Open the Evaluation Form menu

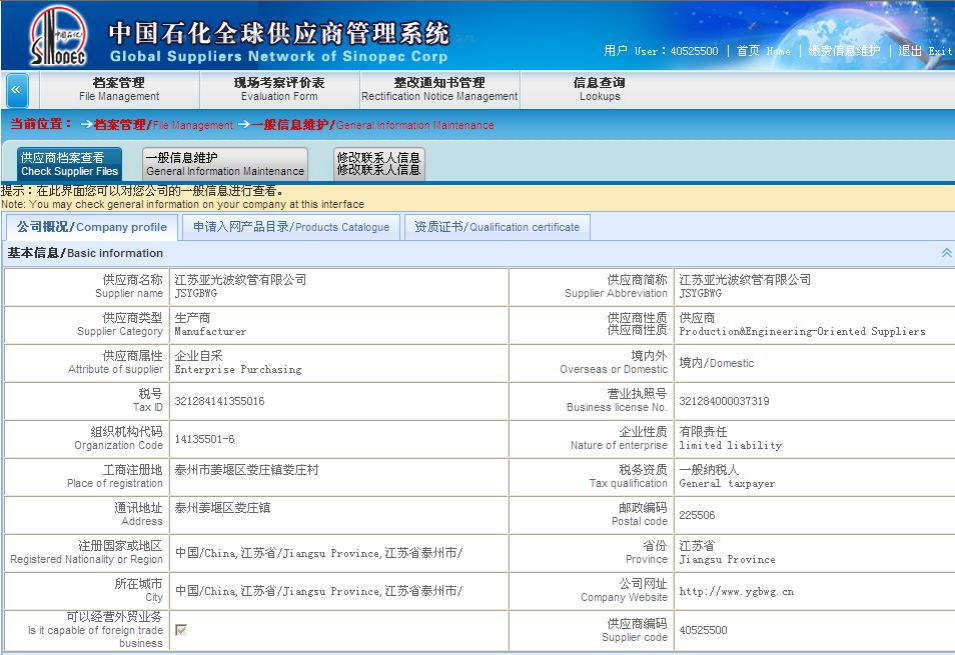(x=279, y=89)
